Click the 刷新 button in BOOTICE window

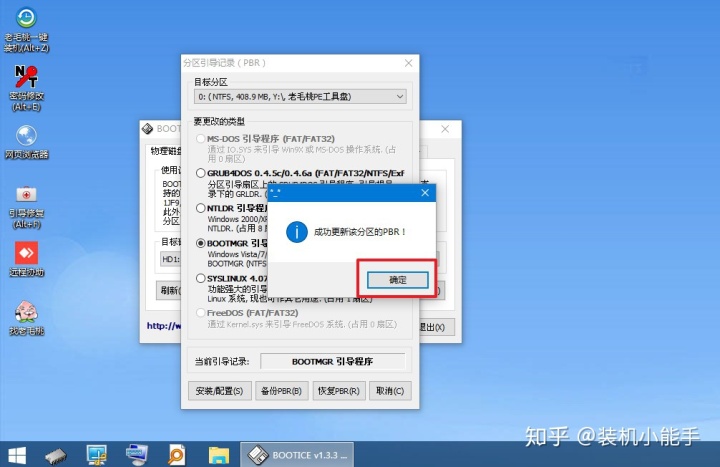(169, 290)
